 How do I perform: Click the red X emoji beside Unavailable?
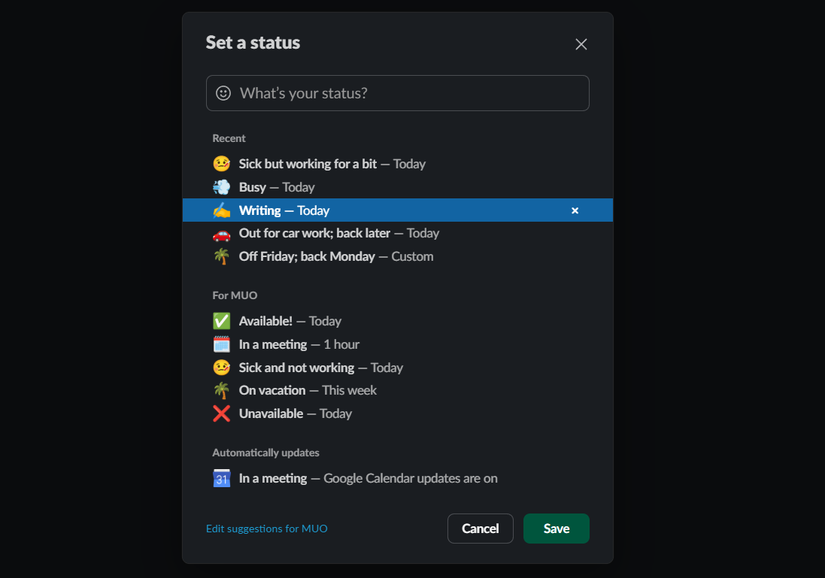[x=221, y=413]
